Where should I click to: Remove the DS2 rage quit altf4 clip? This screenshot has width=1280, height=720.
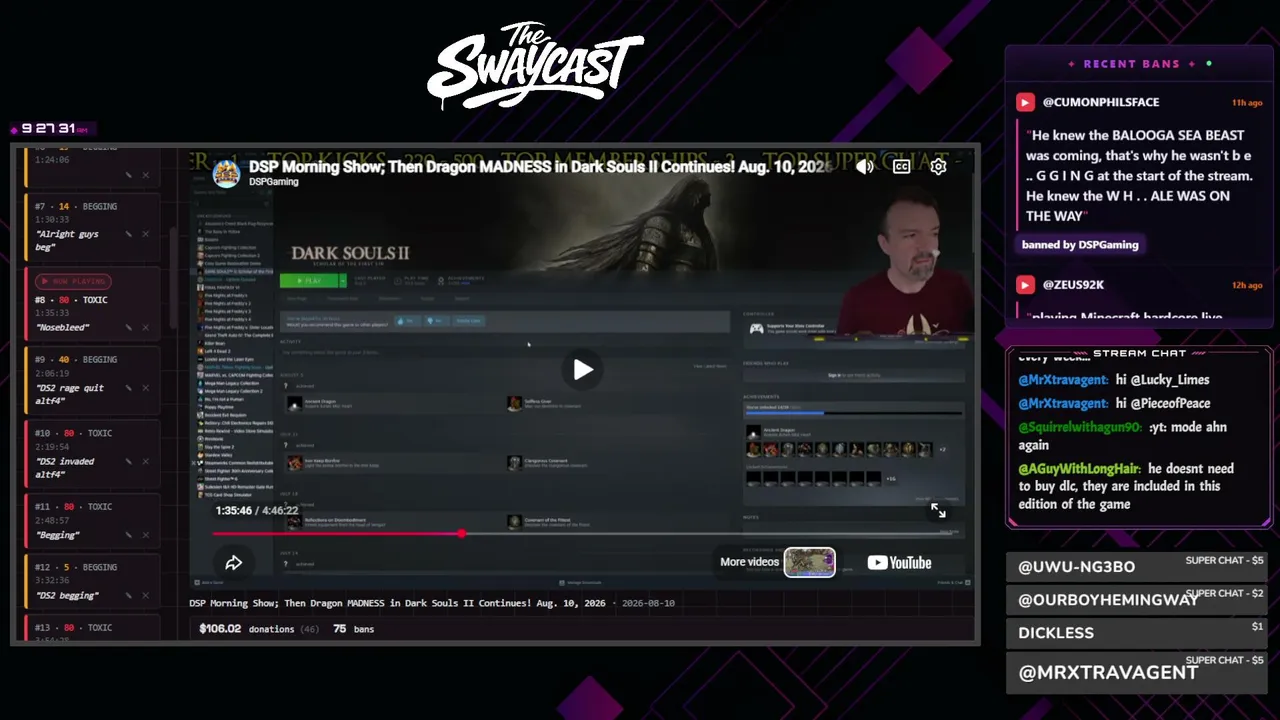[145, 387]
